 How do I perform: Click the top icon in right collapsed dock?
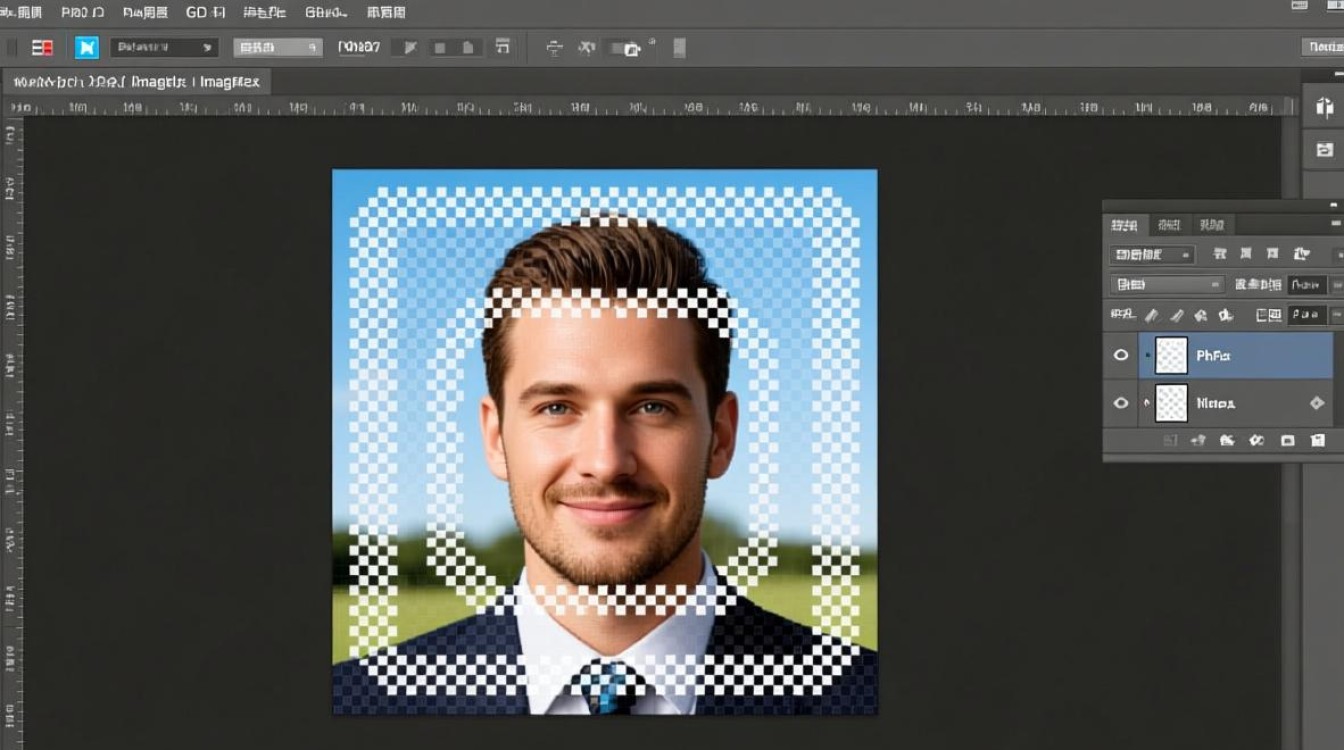1325,108
